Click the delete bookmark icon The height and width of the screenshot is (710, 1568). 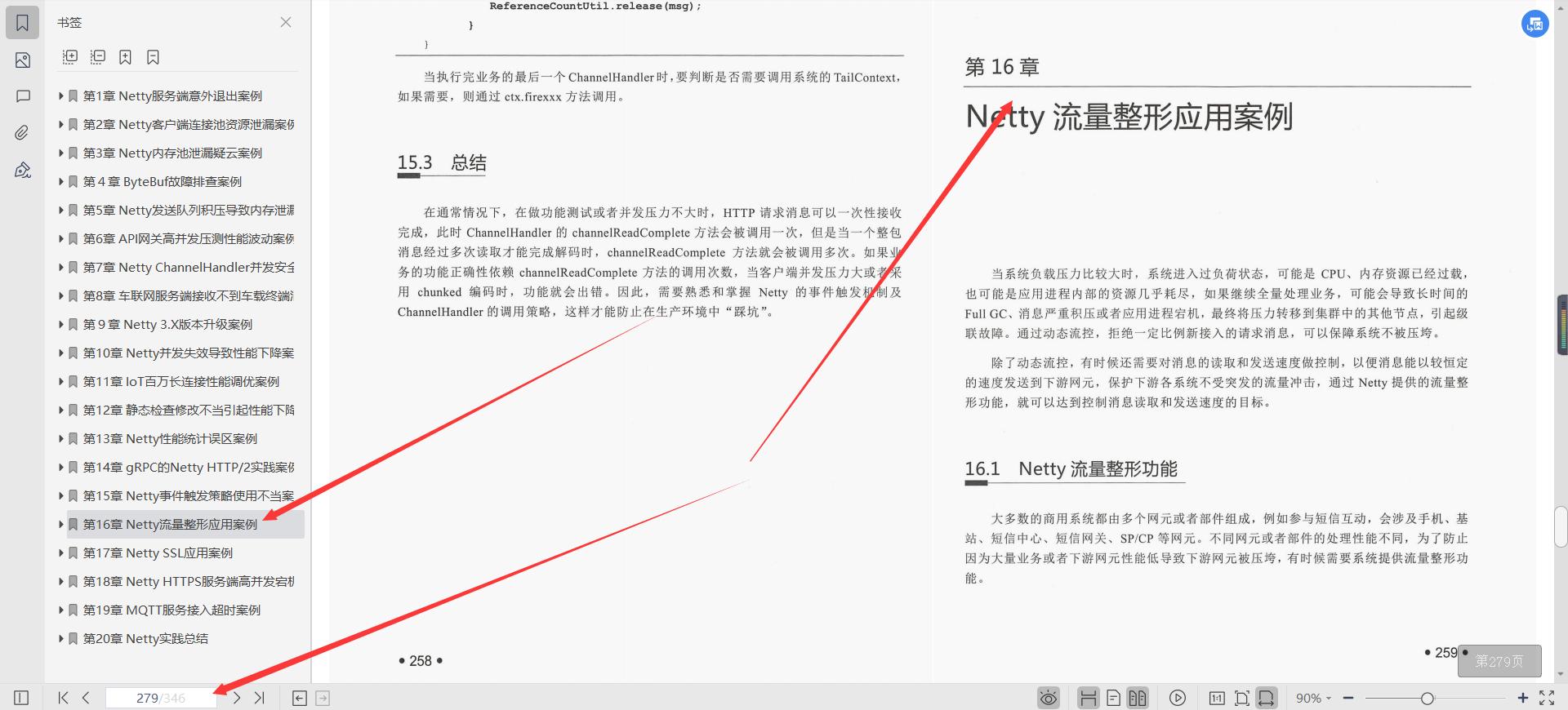pyautogui.click(x=153, y=57)
